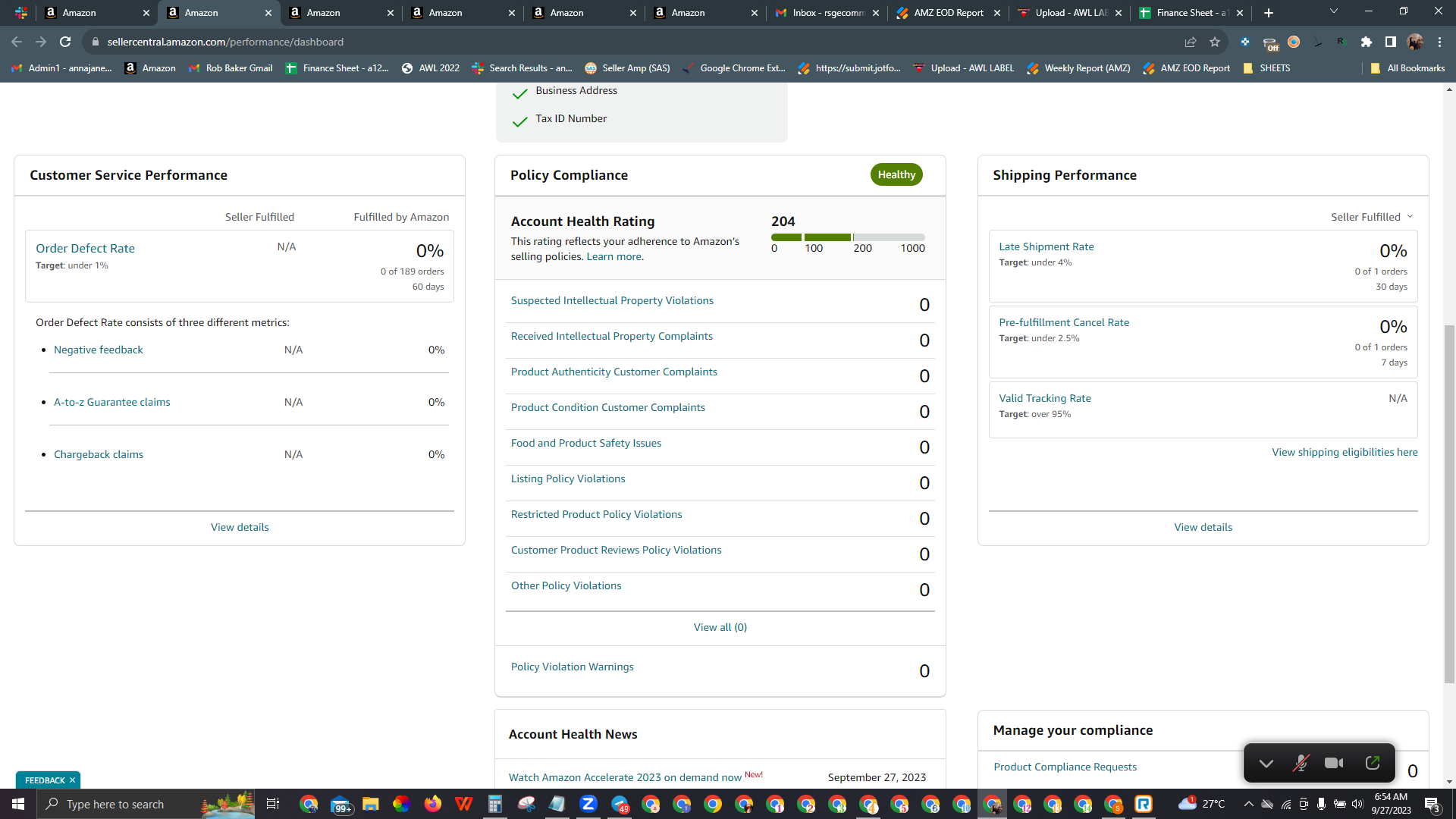Open Firefox from the taskbar
The height and width of the screenshot is (819, 1456).
tap(432, 804)
